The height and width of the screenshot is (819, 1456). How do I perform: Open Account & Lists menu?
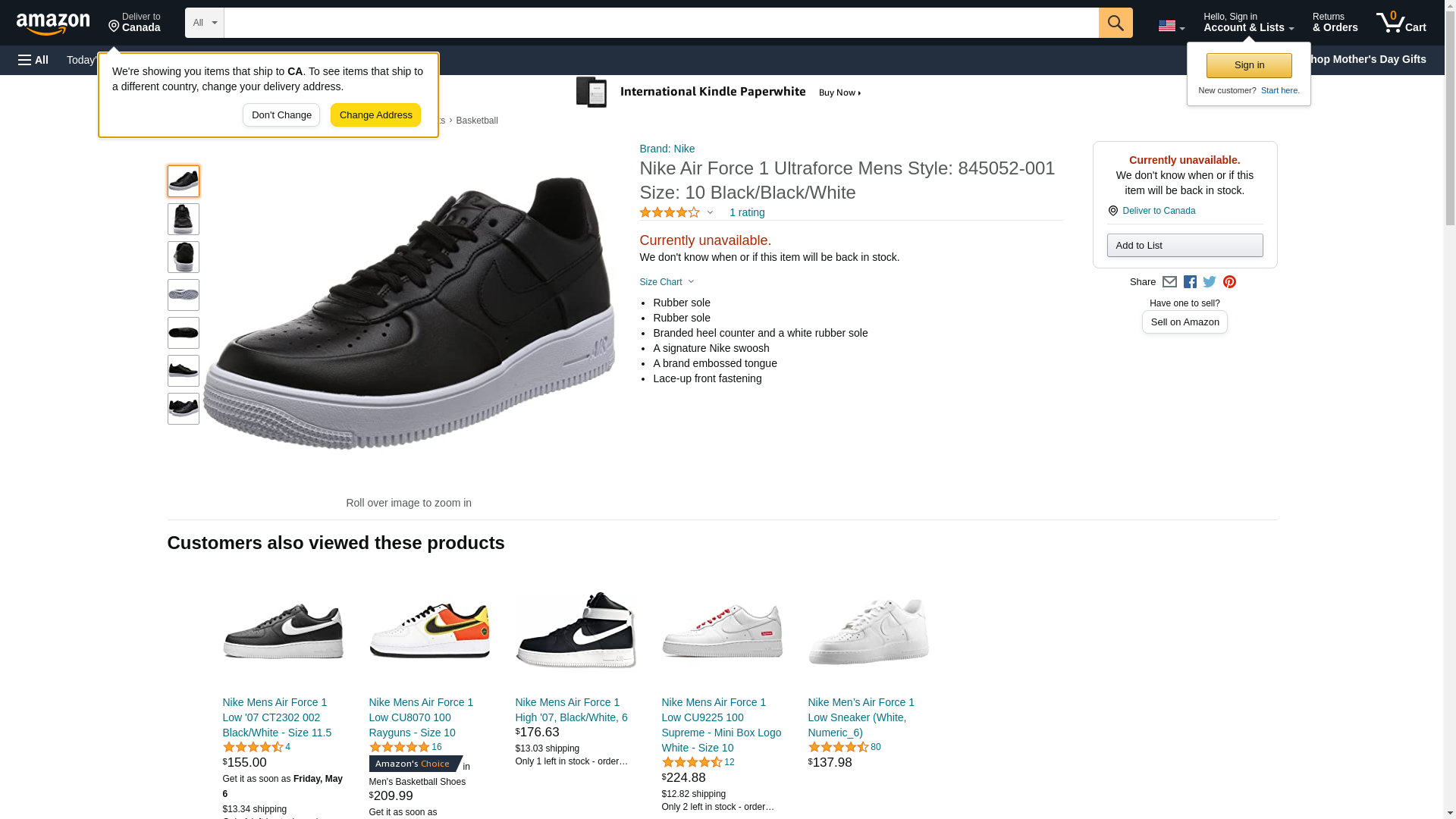point(1248,23)
